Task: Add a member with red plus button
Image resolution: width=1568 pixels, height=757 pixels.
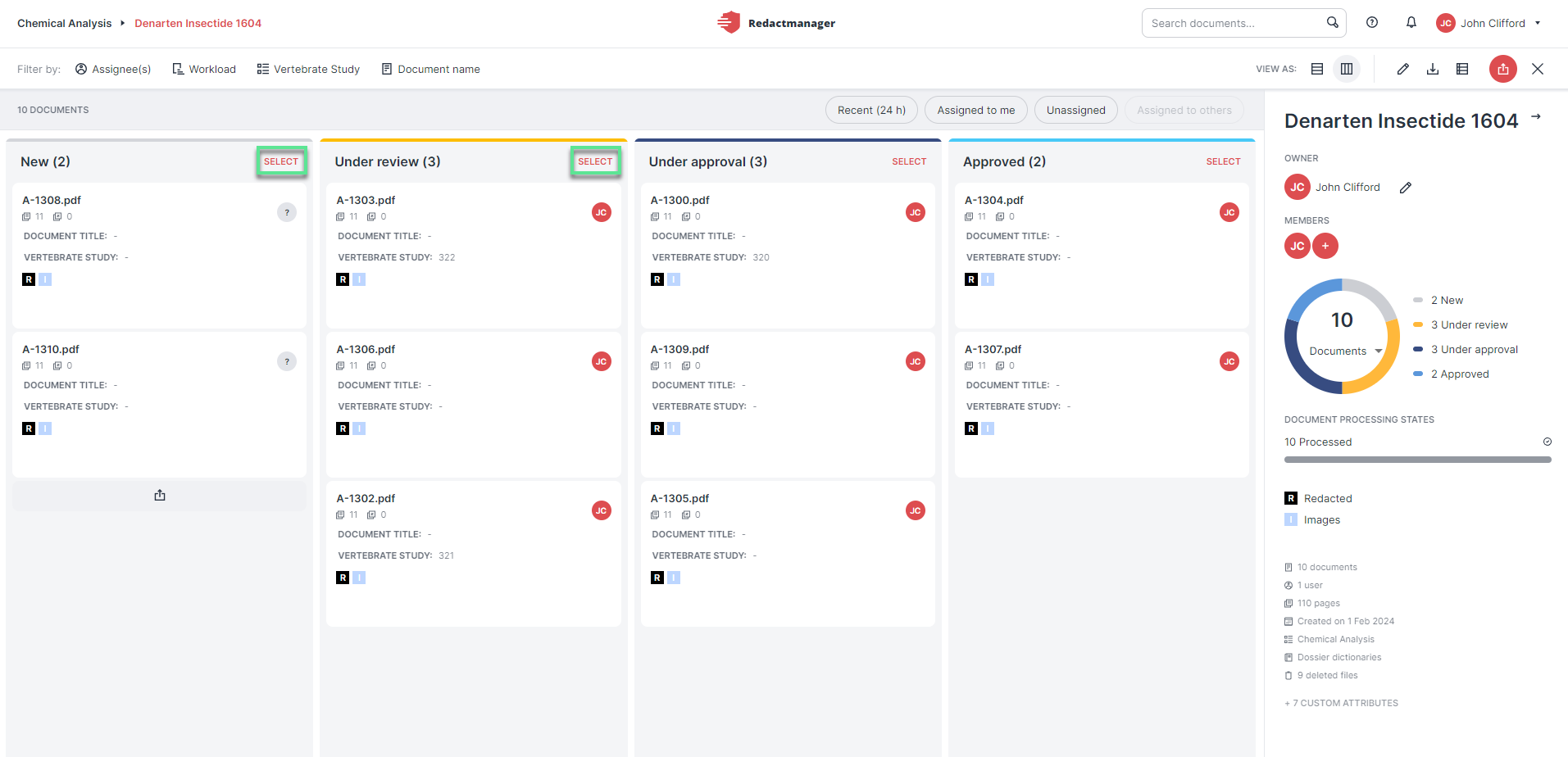Action: click(1325, 246)
